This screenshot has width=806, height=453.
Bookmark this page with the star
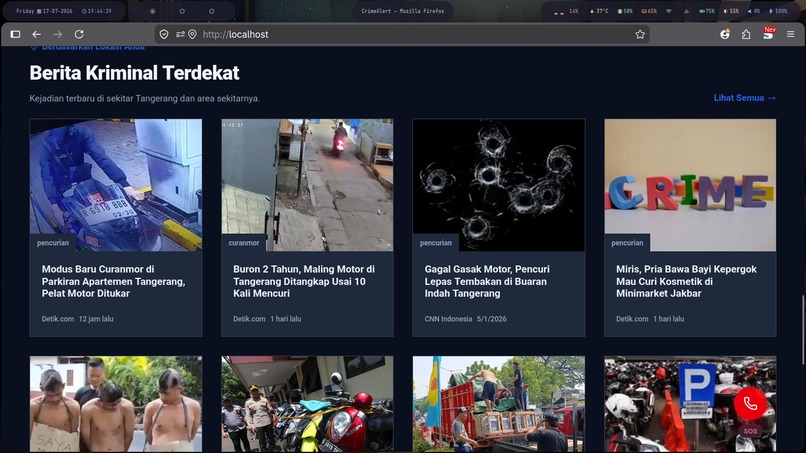[640, 34]
